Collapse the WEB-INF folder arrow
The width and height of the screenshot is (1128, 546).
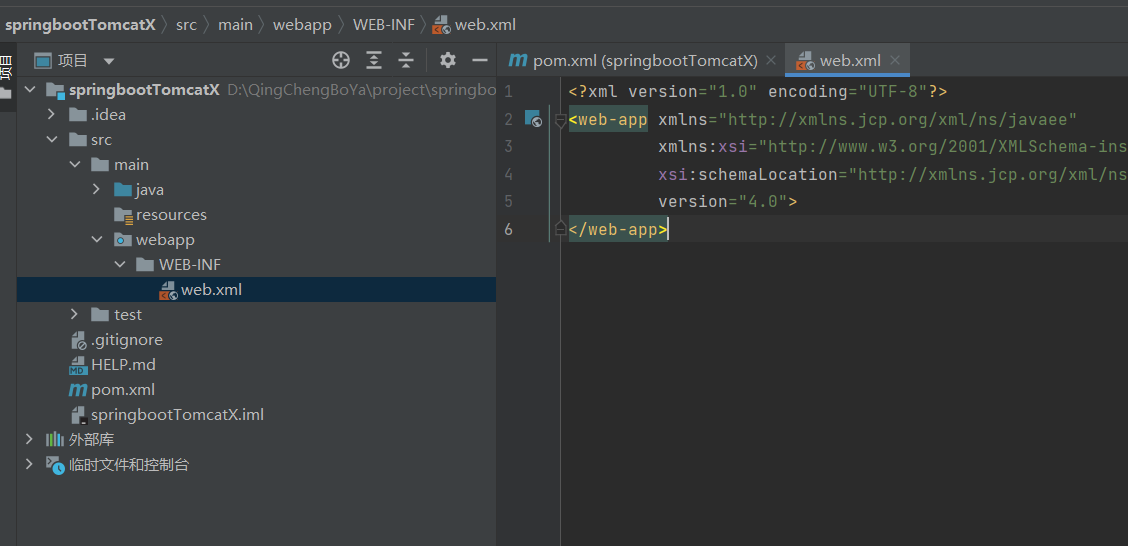[120, 265]
